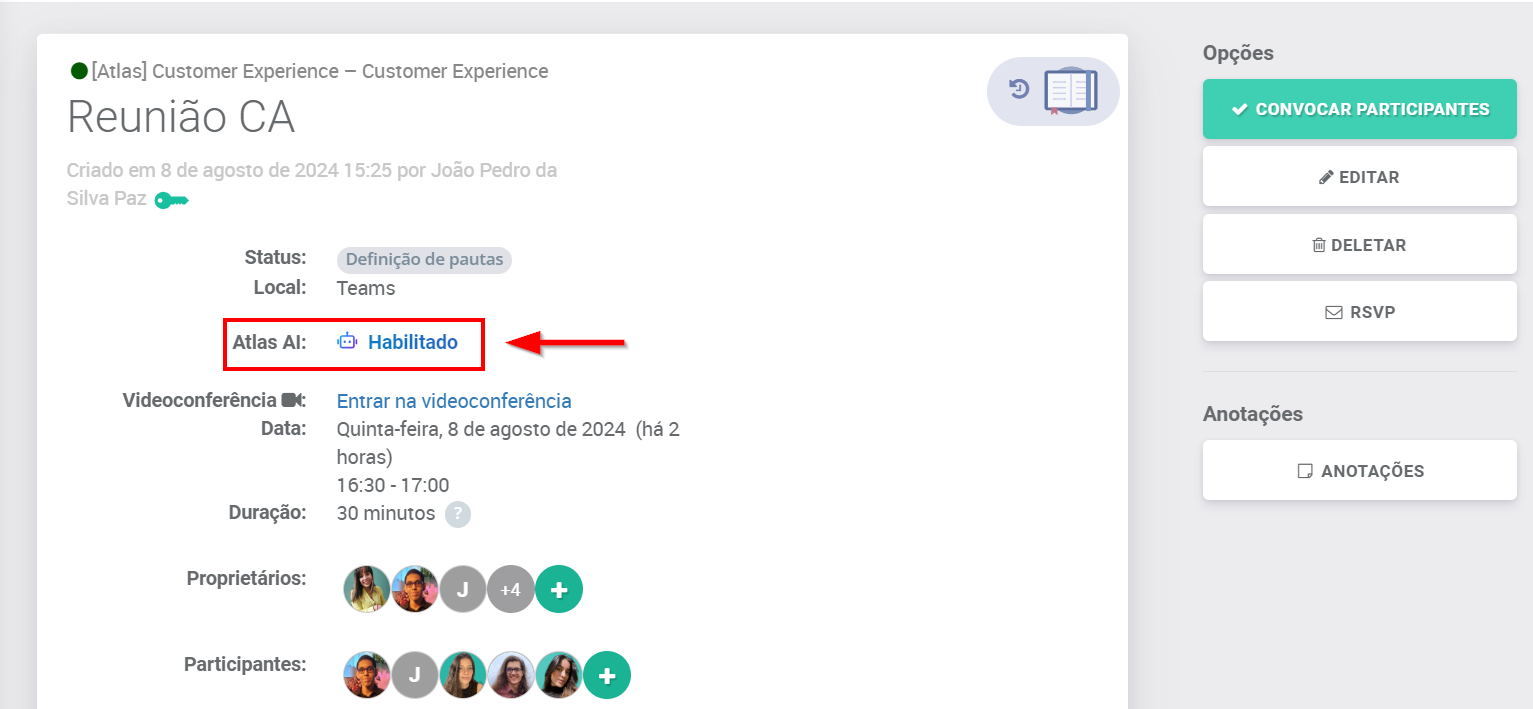Open the duration help question mark
The height and width of the screenshot is (709, 1533).
click(x=457, y=514)
